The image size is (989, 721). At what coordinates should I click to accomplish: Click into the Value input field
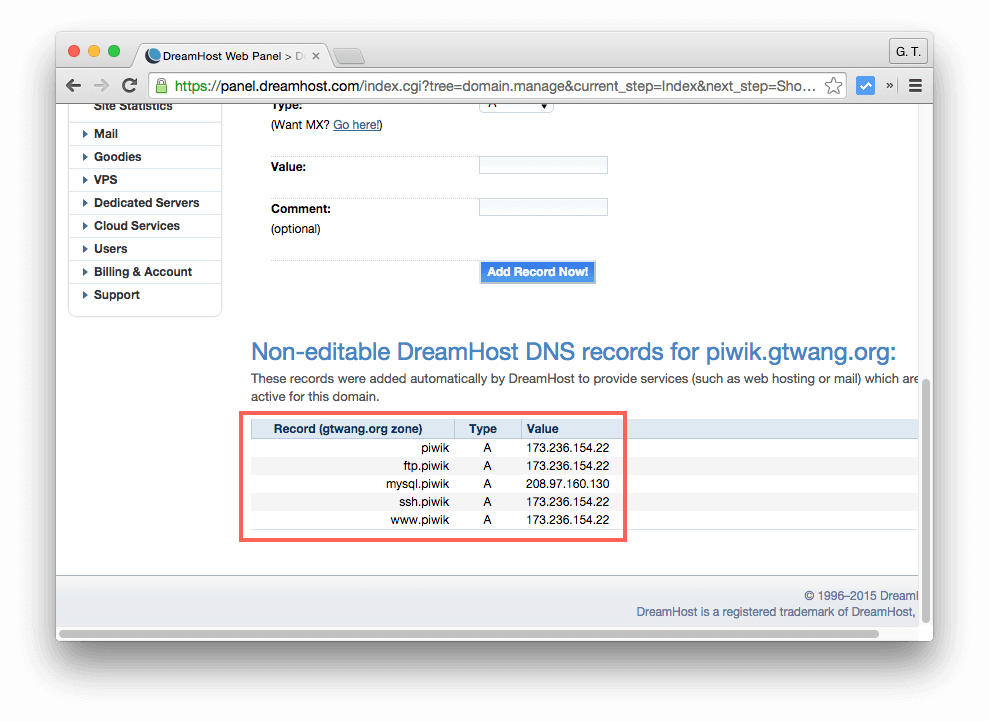[x=543, y=166]
